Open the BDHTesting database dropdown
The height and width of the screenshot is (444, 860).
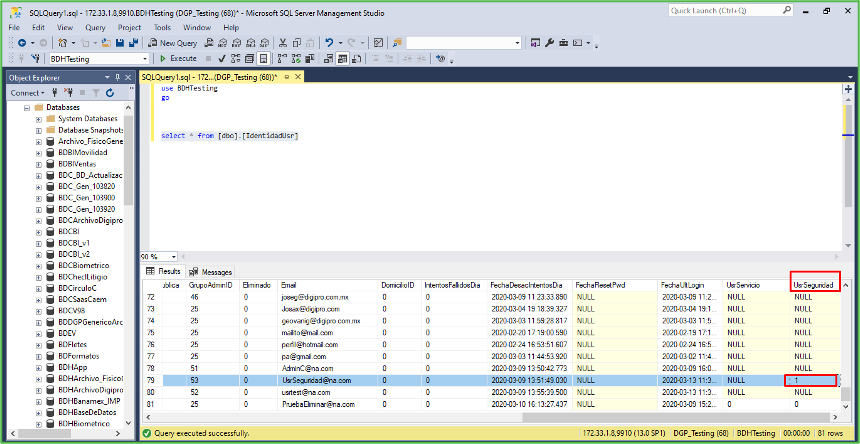144,59
